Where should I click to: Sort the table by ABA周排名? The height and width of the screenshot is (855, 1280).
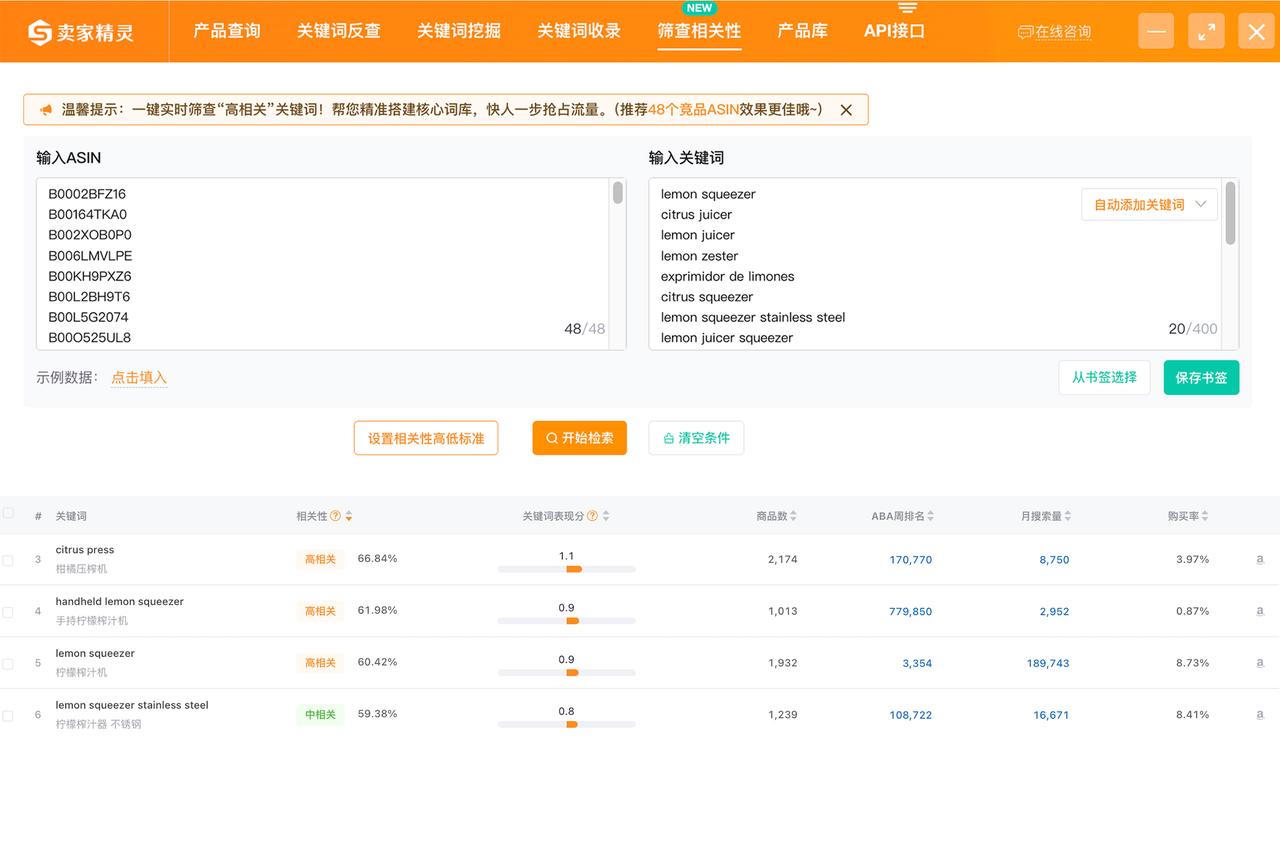(x=903, y=516)
